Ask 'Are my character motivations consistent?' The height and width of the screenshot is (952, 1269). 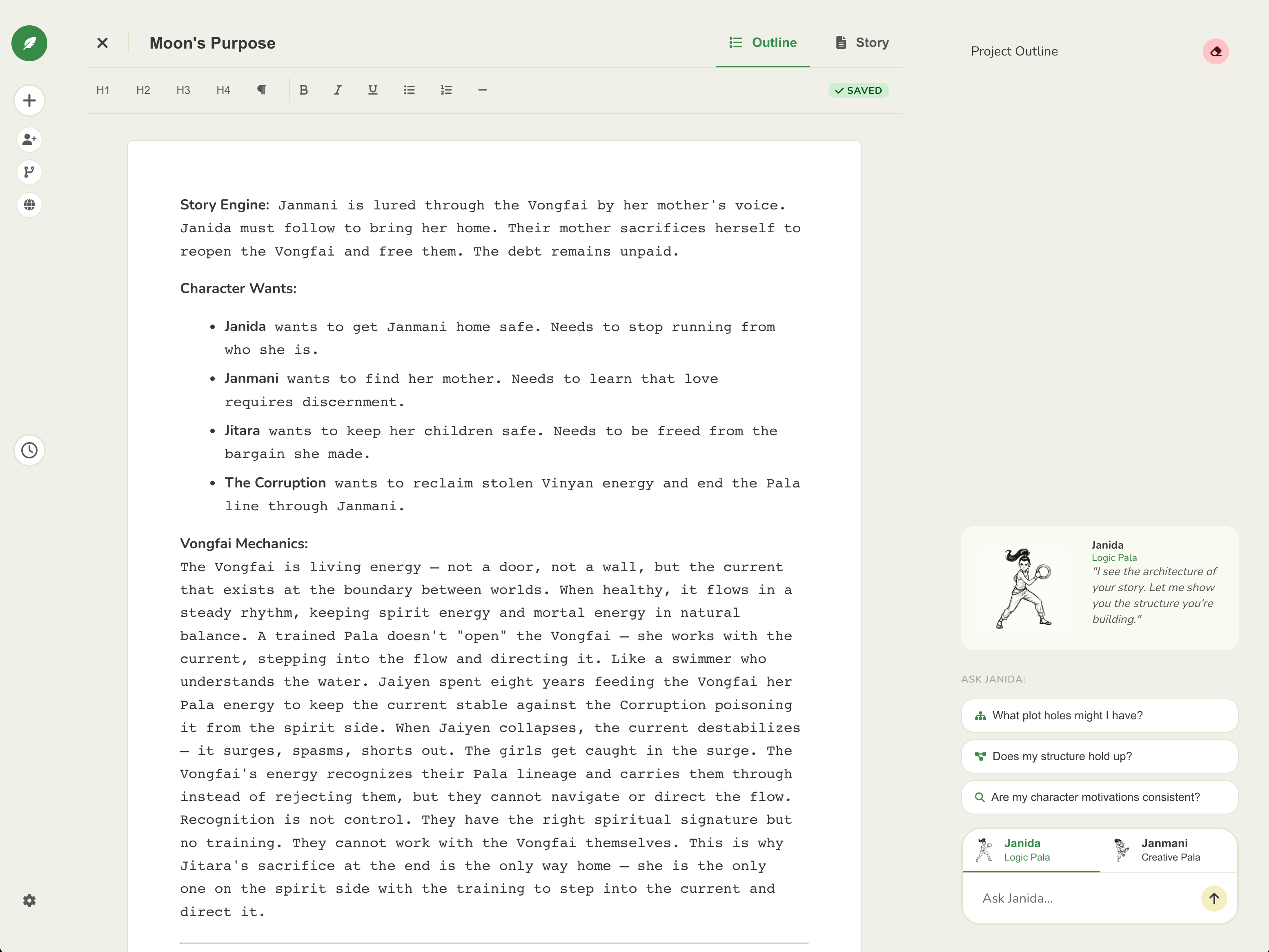click(x=1099, y=797)
